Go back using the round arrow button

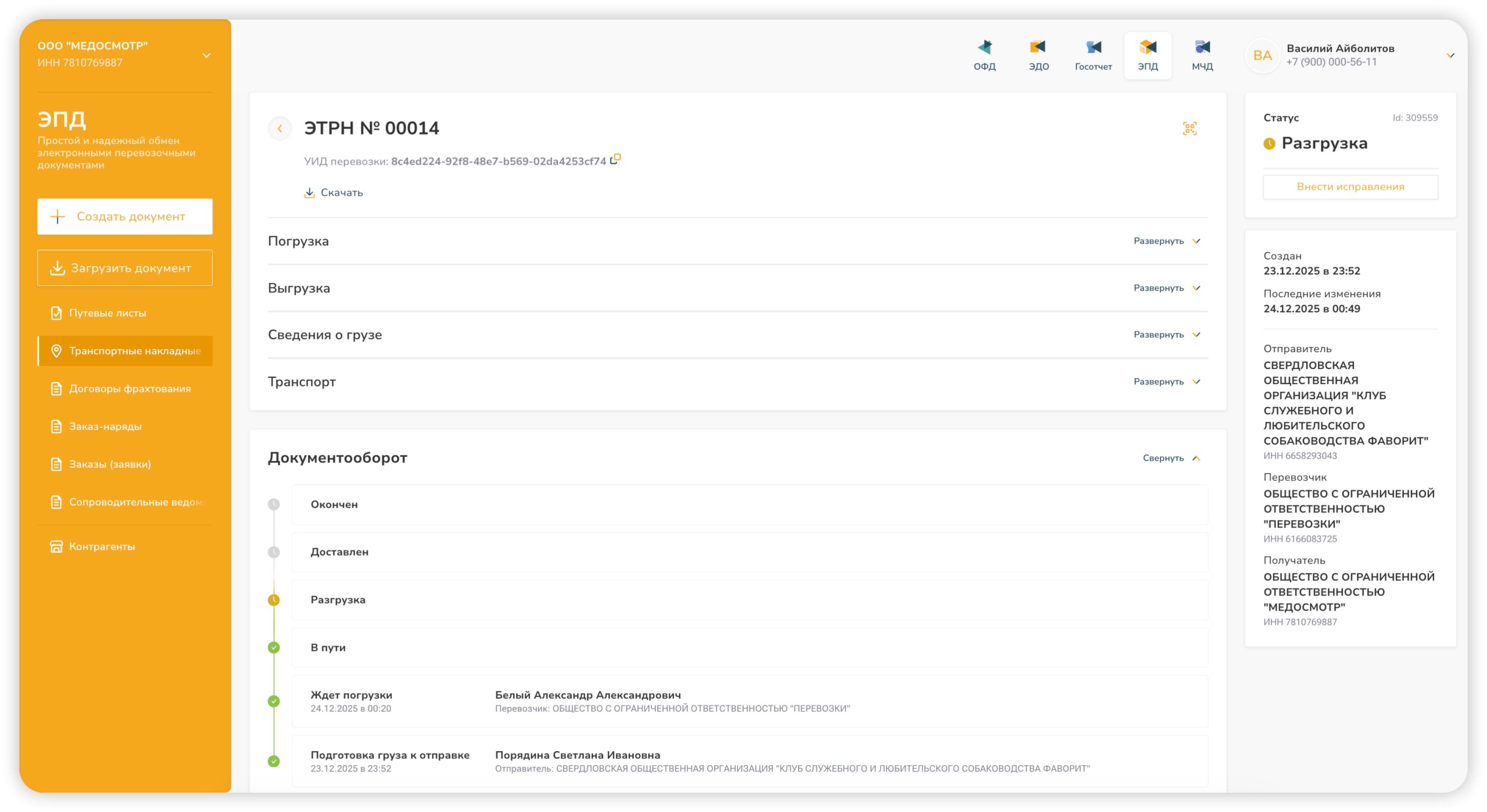280,128
